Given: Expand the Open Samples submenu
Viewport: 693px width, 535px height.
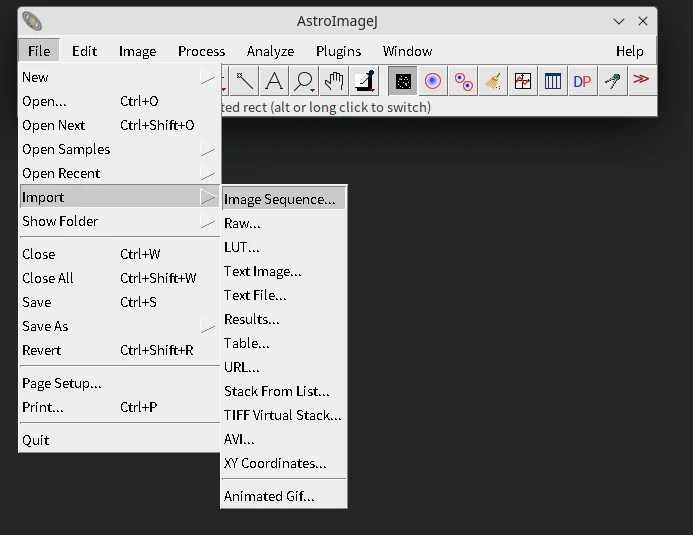Looking at the screenshot, I should click(119, 149).
